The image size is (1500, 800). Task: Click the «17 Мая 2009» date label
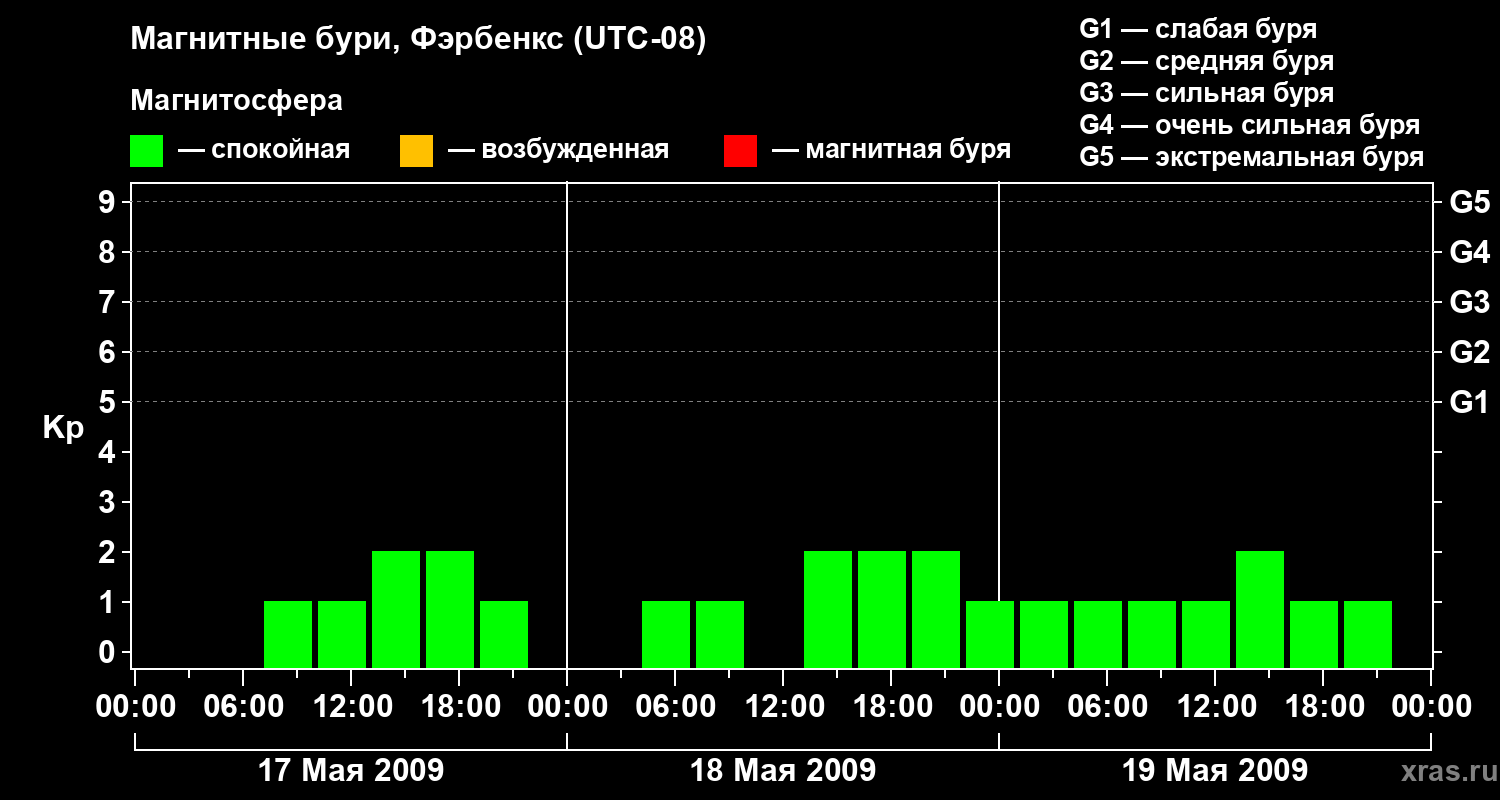pos(351,771)
